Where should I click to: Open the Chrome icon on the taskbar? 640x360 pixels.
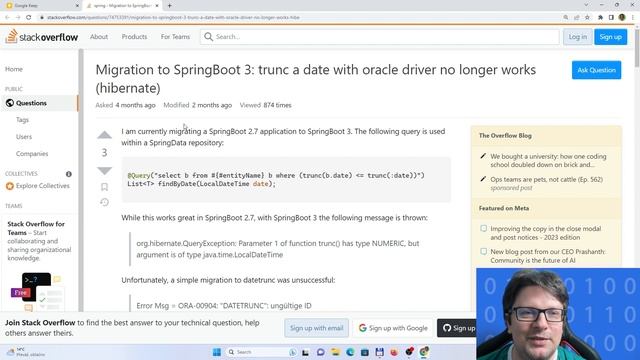[424, 352]
